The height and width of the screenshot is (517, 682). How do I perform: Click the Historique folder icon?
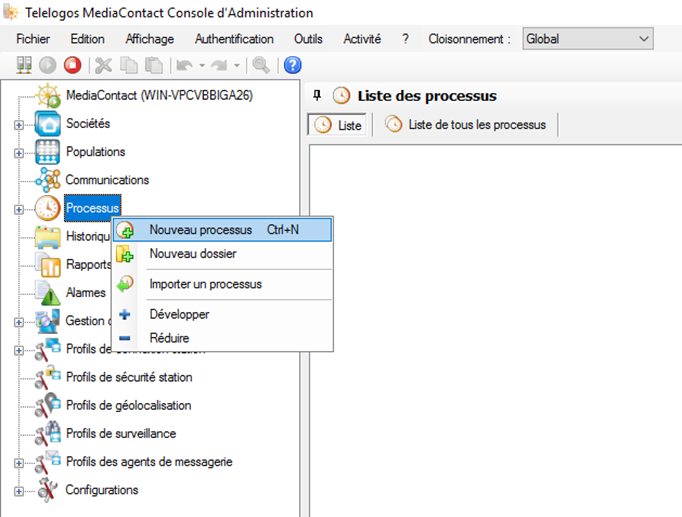[x=48, y=237]
